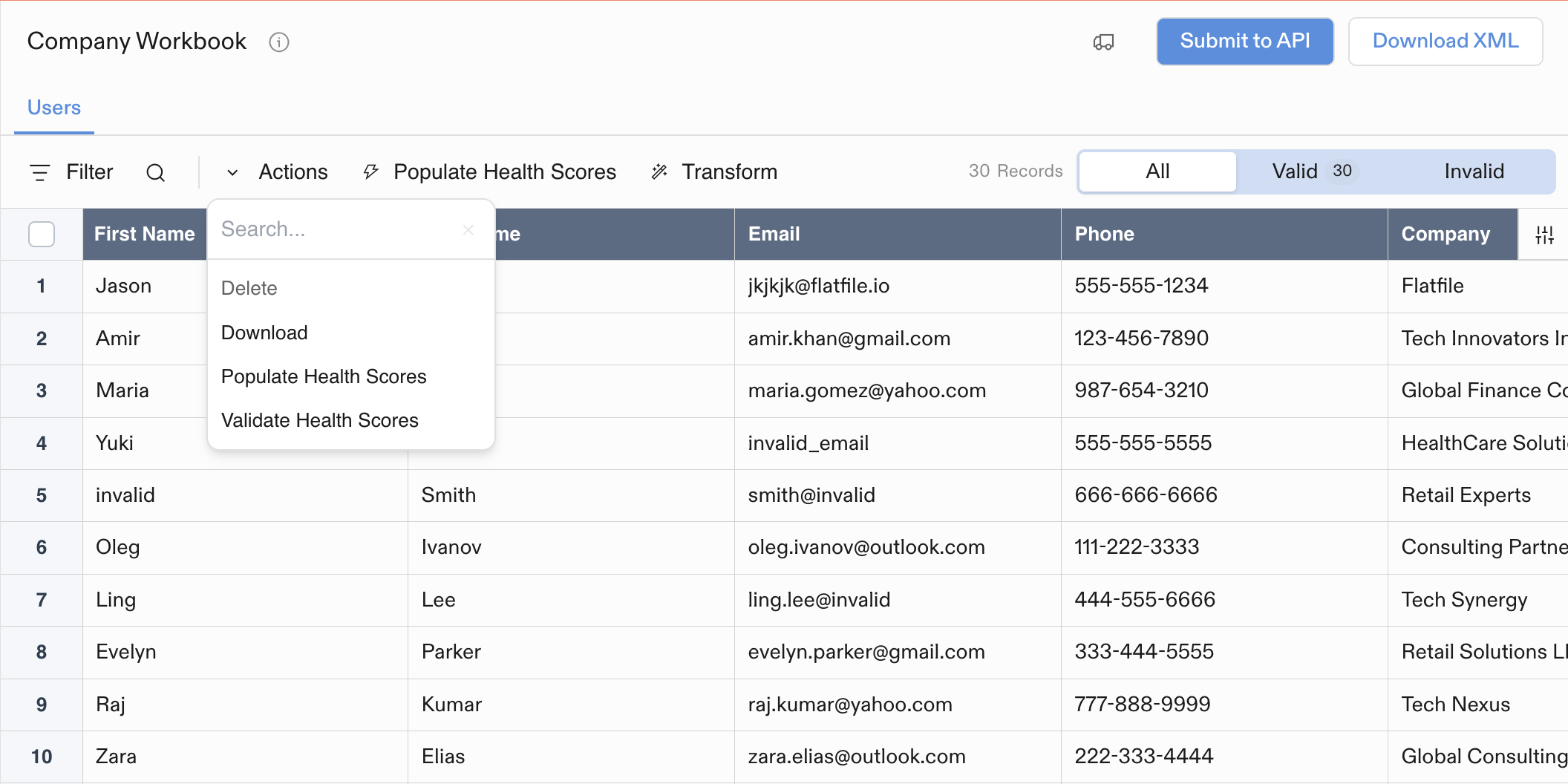The image size is (1568, 784).
Task: Select the Kumar last name cell
Action: click(571, 705)
